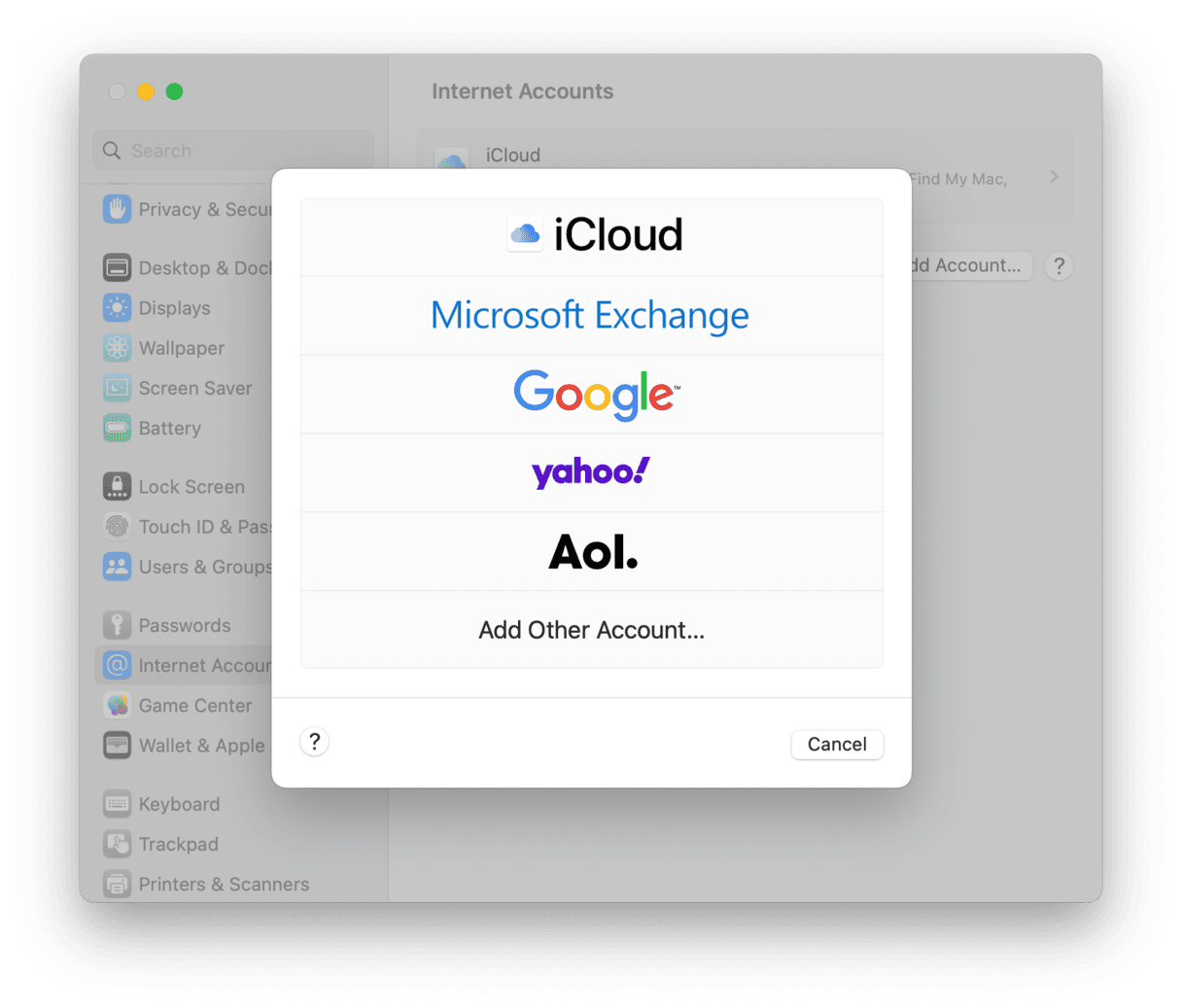Open the Lock Screen padlock icon
This screenshot has width=1182, height=1008.
pos(118,486)
